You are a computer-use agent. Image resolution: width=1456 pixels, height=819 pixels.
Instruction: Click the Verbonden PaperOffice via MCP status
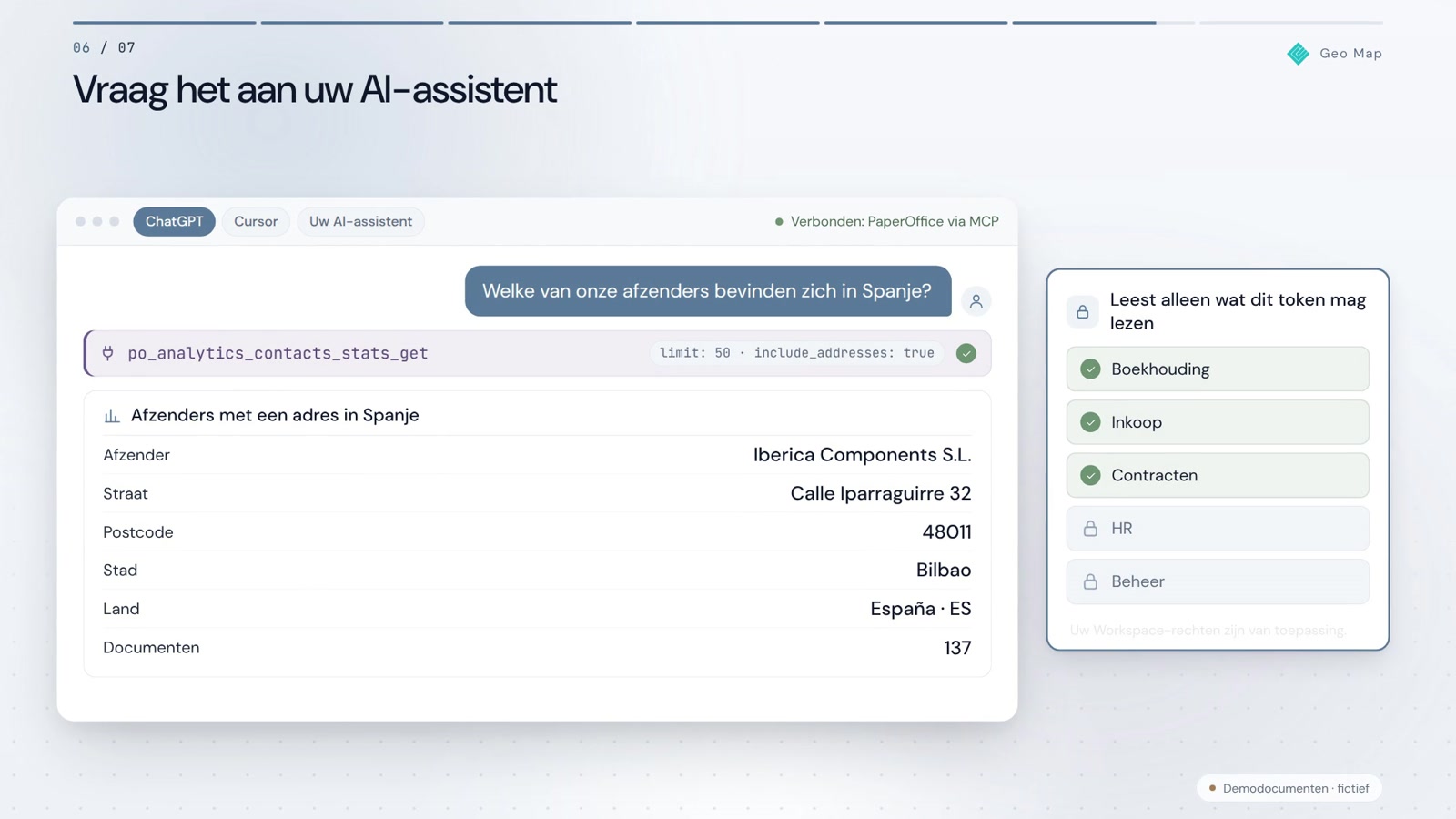coord(886,221)
